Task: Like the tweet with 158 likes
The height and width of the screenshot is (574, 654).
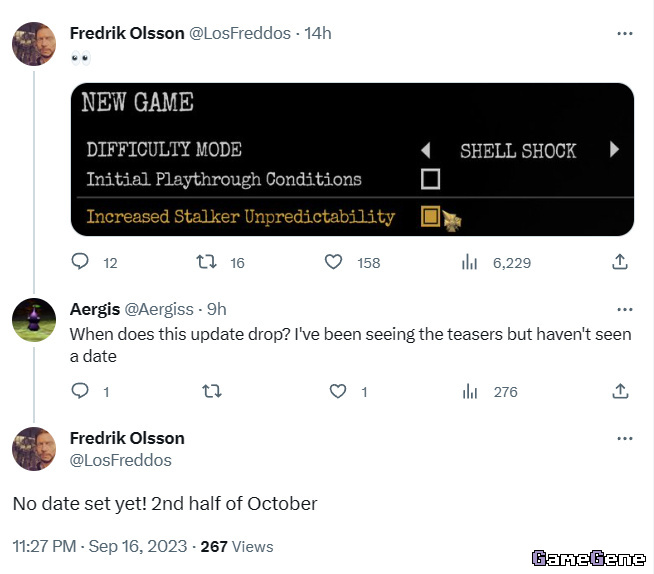Action: pos(333,262)
